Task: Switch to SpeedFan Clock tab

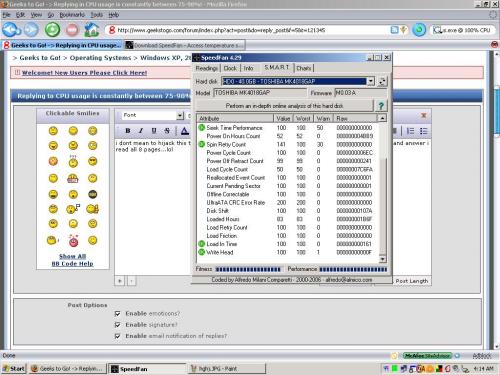Action: pos(230,68)
